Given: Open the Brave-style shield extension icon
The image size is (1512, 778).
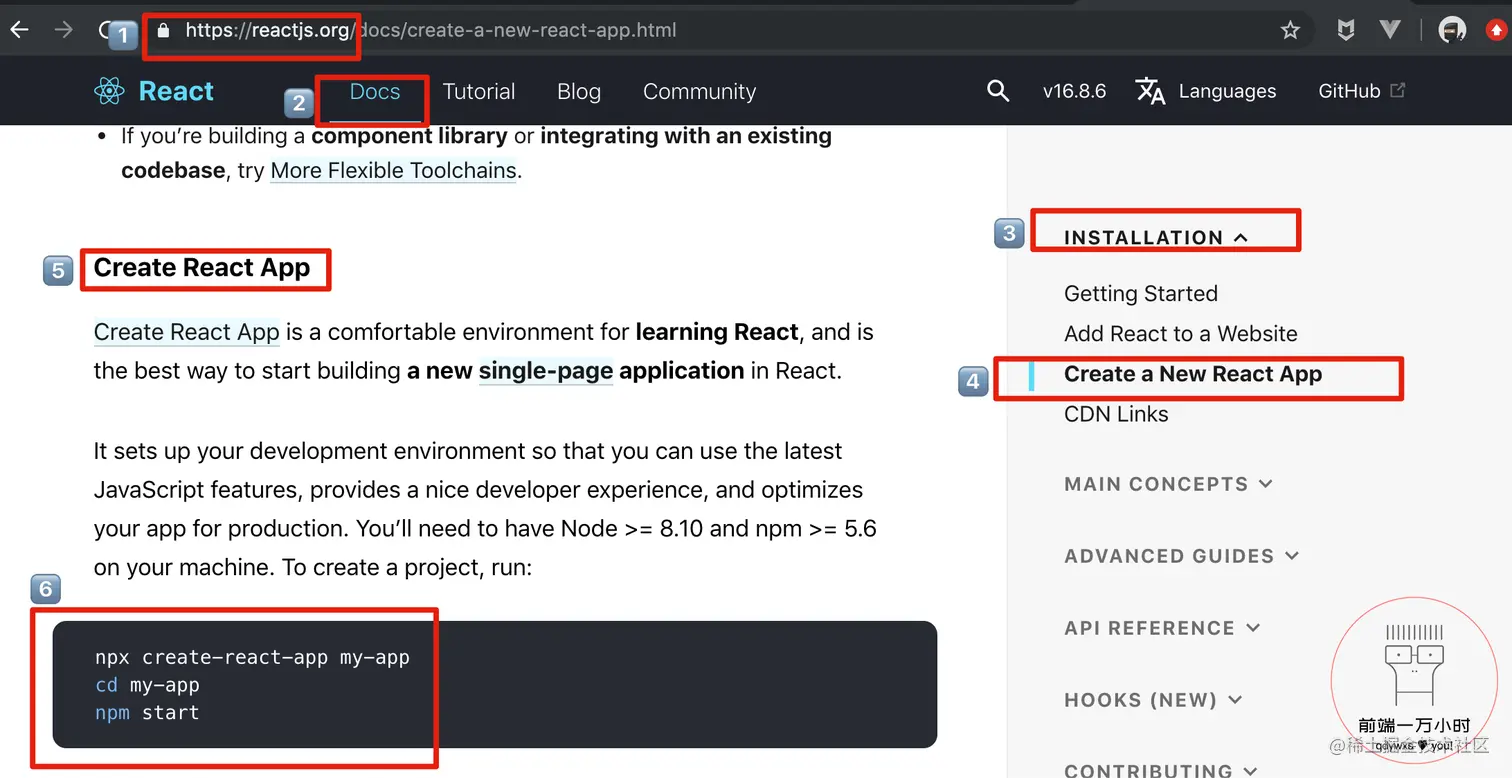Looking at the screenshot, I should coord(1346,30).
